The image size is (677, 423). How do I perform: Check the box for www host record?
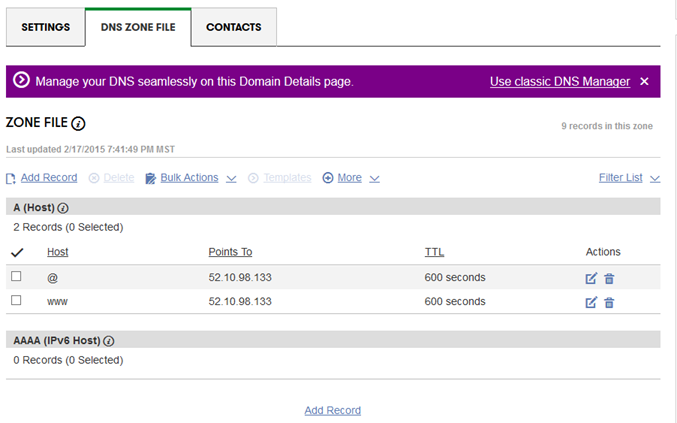pos(16,300)
